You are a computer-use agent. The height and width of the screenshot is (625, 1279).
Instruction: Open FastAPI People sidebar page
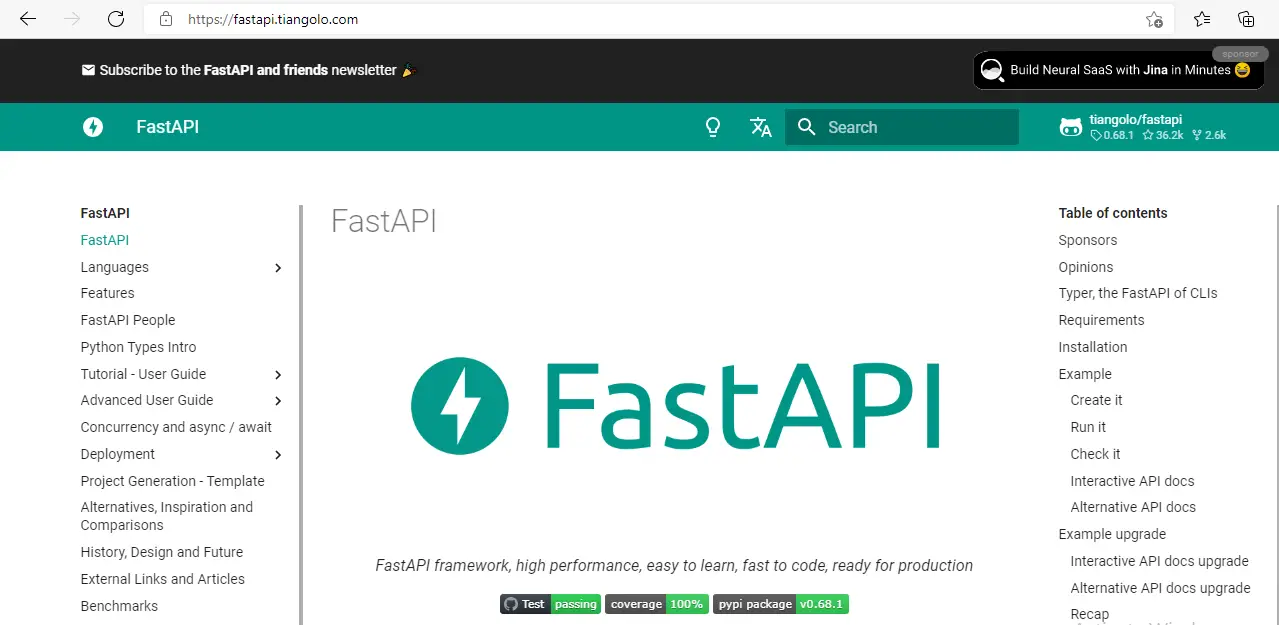(x=128, y=320)
